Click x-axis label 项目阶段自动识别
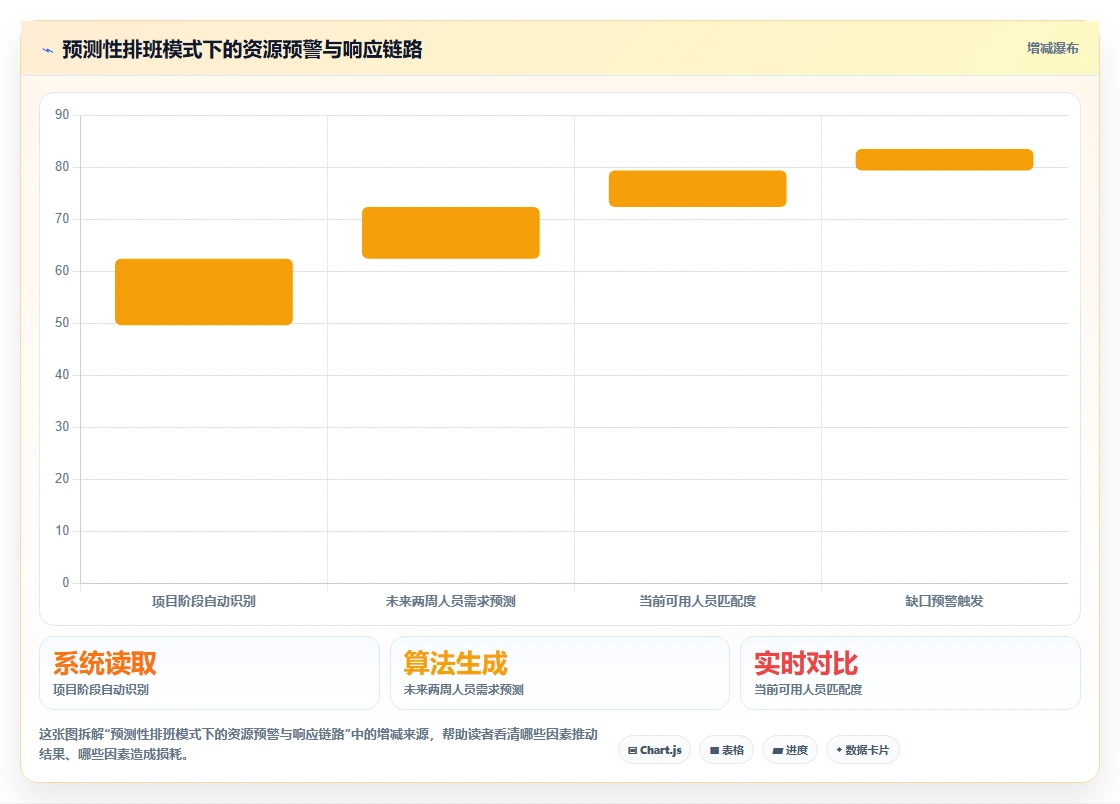Viewport: 1120px width, 804px height. coord(204,601)
